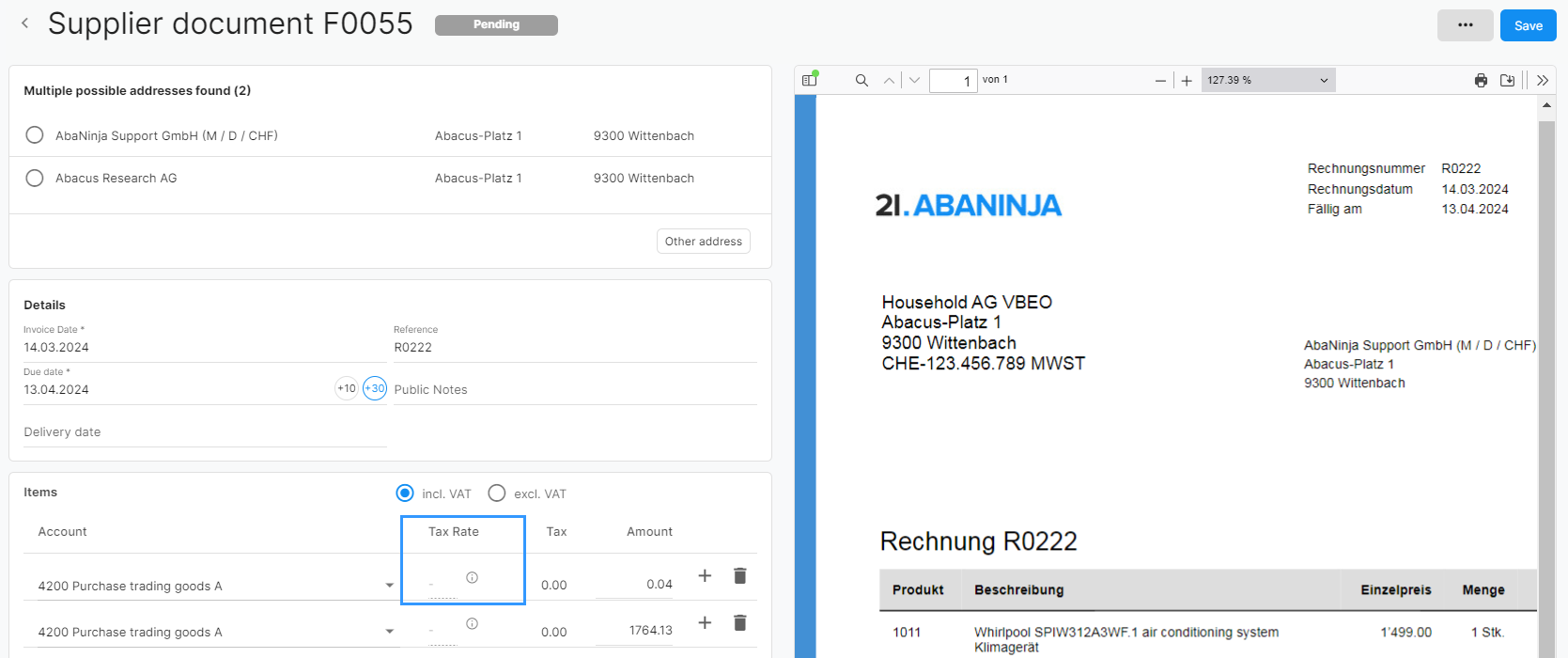Open PDF viewer tools double-chevron menu
The image size is (1568, 658).
click(1542, 81)
